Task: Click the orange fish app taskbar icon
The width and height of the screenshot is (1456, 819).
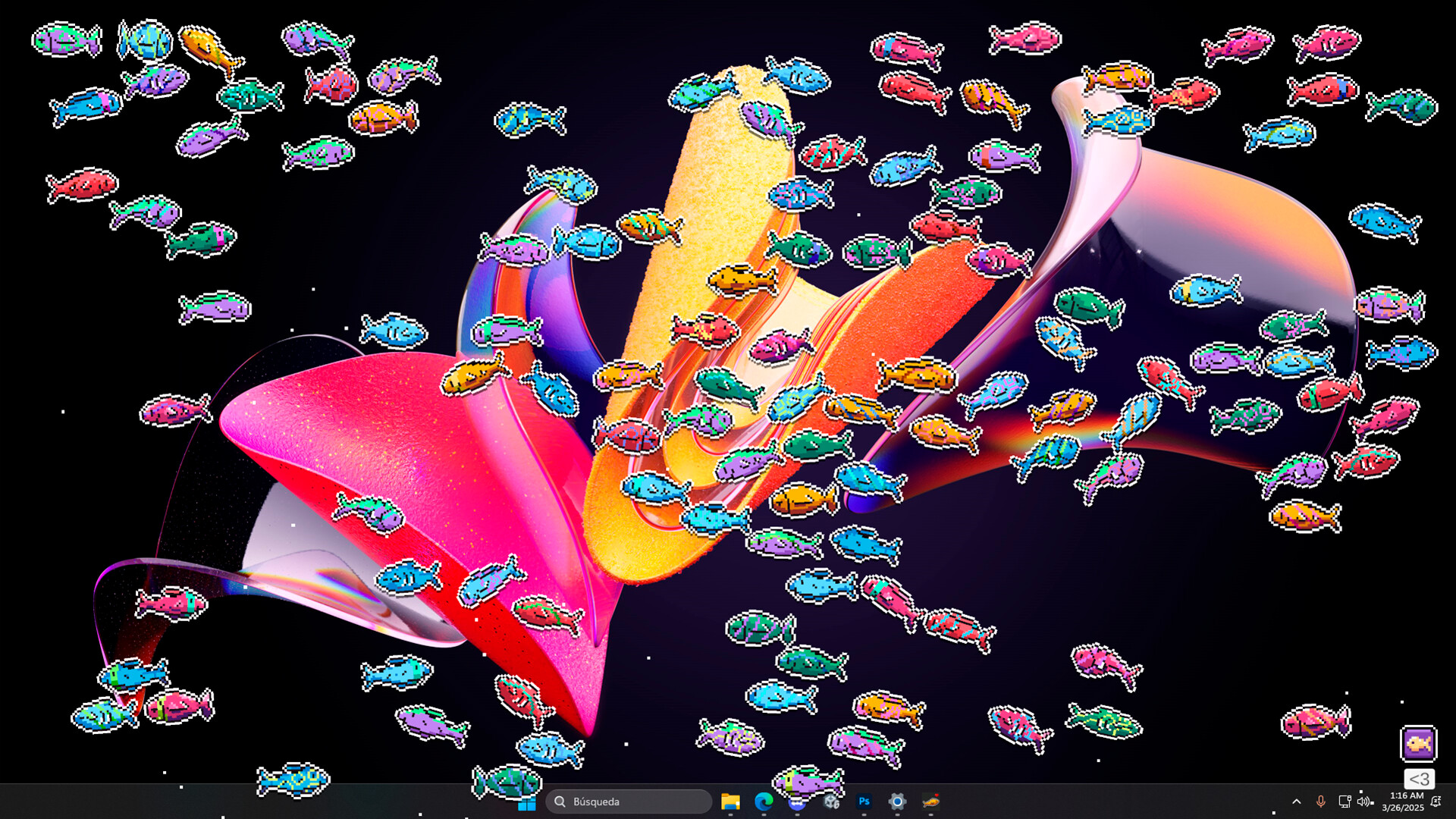Action: pyautogui.click(x=930, y=802)
